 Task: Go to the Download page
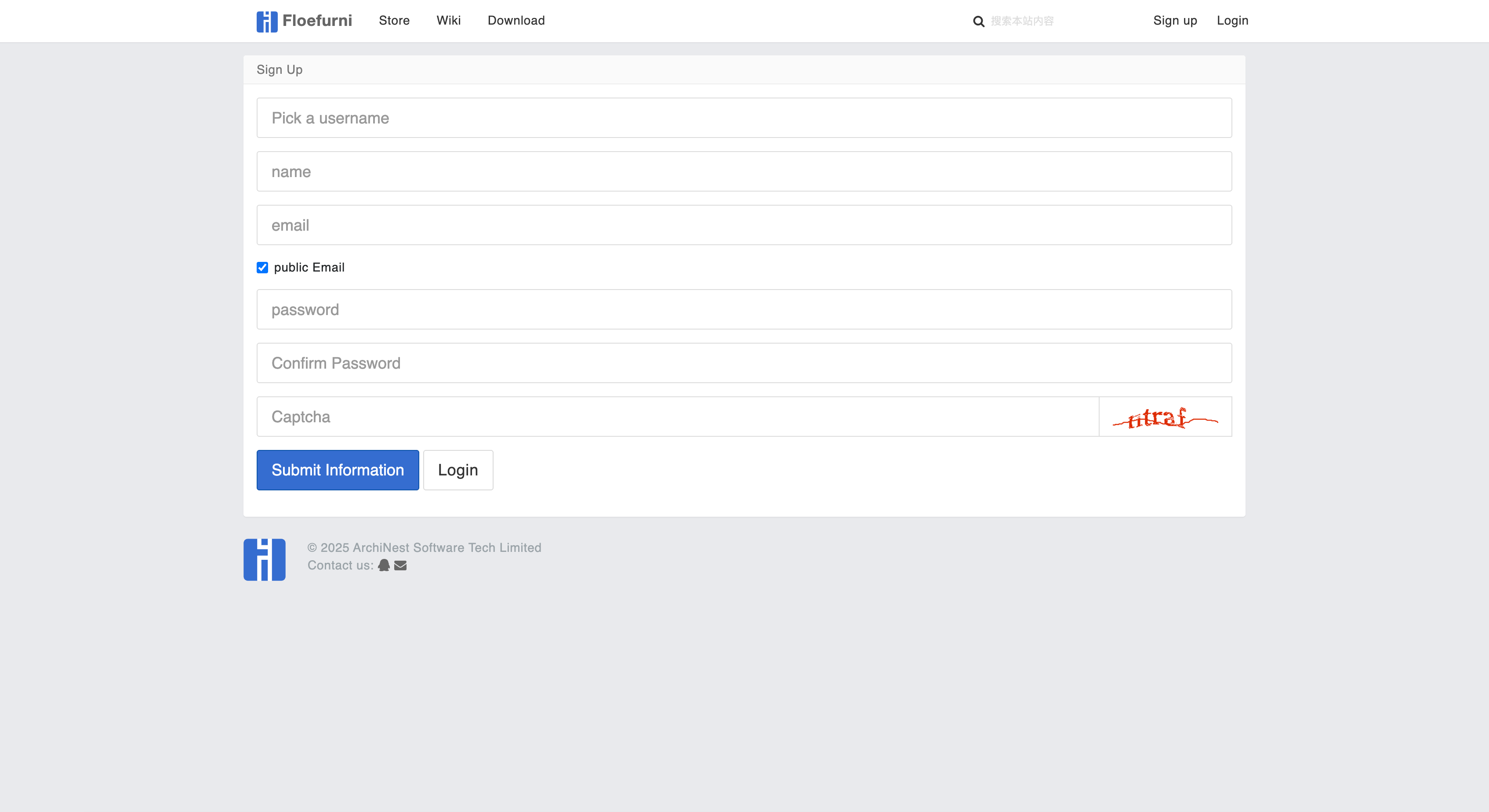[516, 21]
